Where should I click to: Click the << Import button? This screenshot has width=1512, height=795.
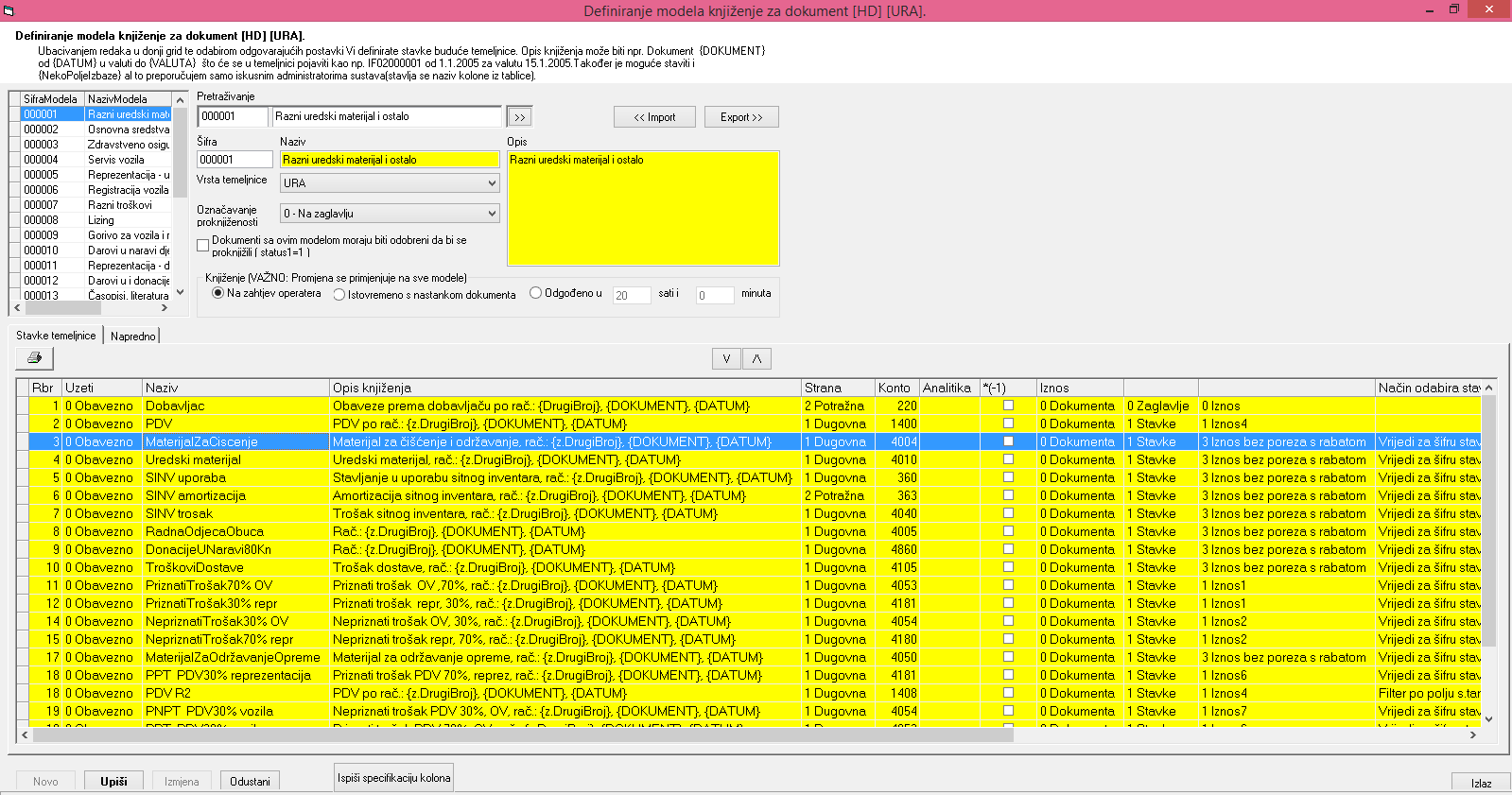click(x=654, y=117)
